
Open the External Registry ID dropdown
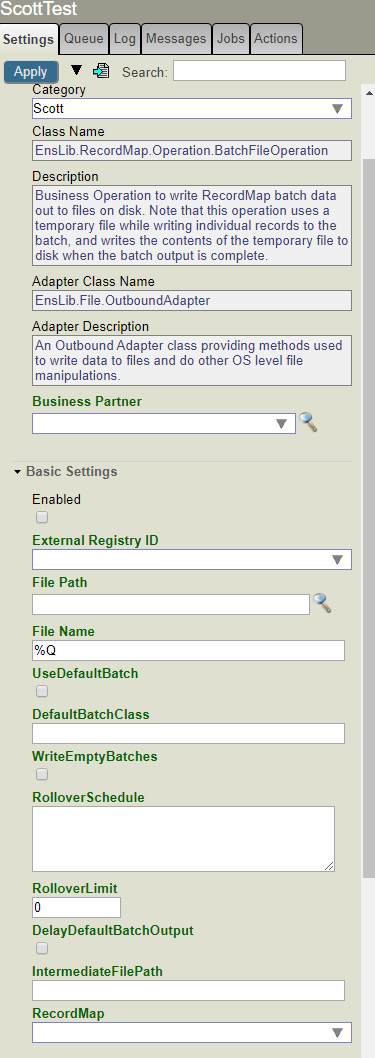(x=192, y=559)
